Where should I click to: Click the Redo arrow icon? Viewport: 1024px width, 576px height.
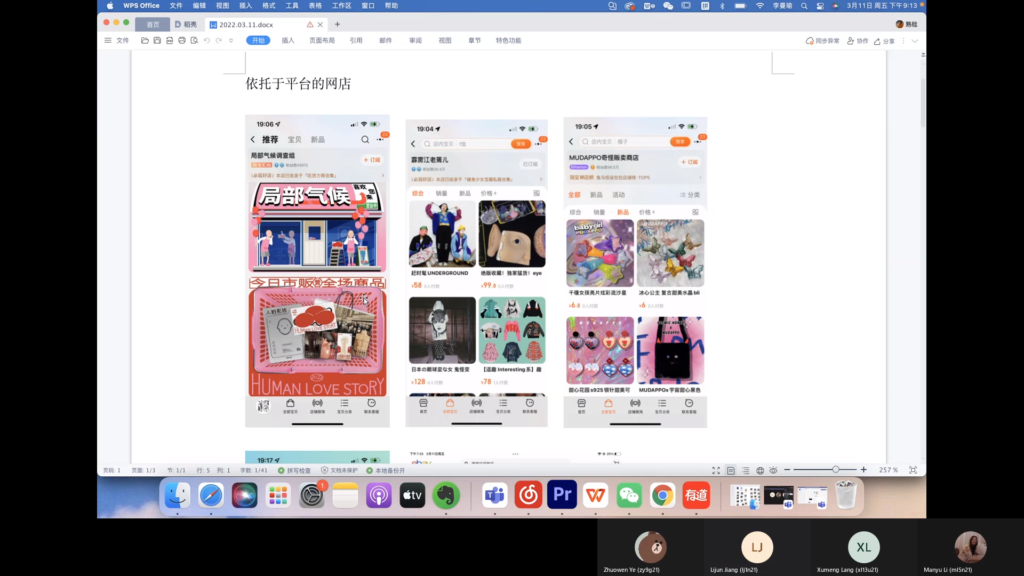pos(219,40)
